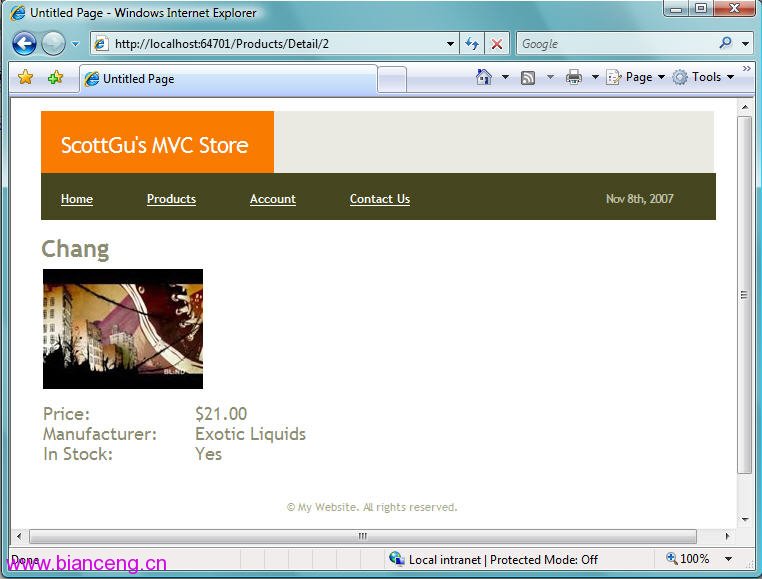
Task: Click the Chang product heading
Action: 75,249
